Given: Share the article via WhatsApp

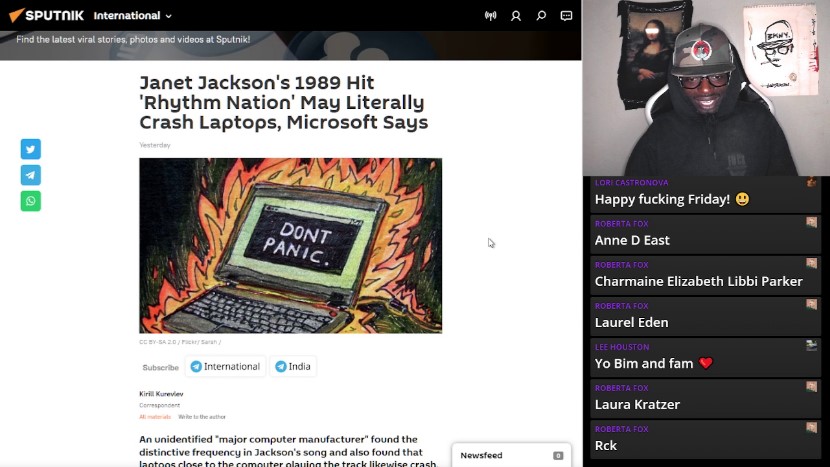Looking at the screenshot, I should (x=31, y=201).
